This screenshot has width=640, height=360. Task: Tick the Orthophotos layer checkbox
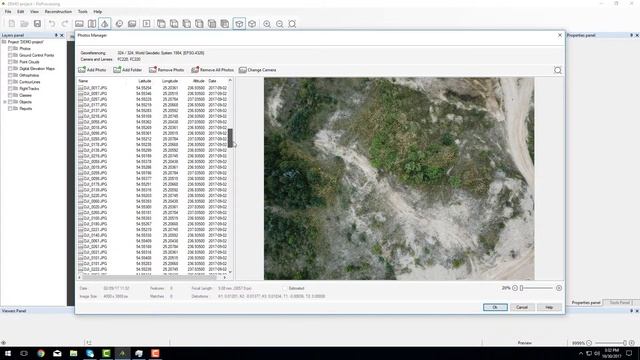pos(11,75)
